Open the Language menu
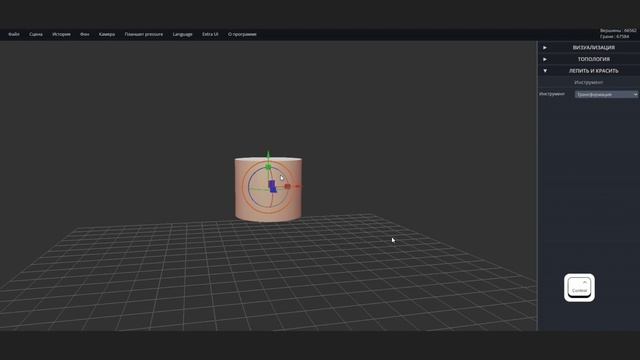 click(x=182, y=34)
